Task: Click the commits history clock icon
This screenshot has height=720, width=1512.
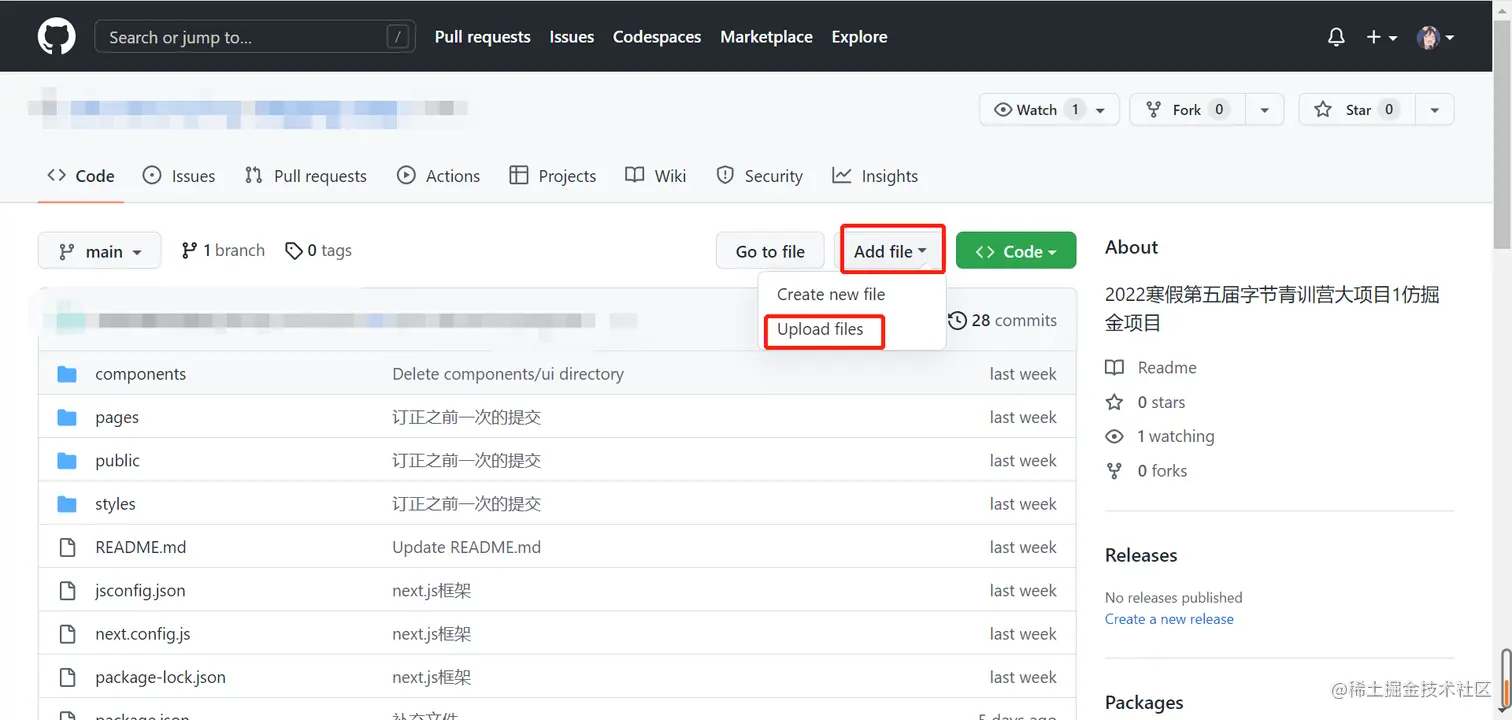Action: click(x=957, y=320)
